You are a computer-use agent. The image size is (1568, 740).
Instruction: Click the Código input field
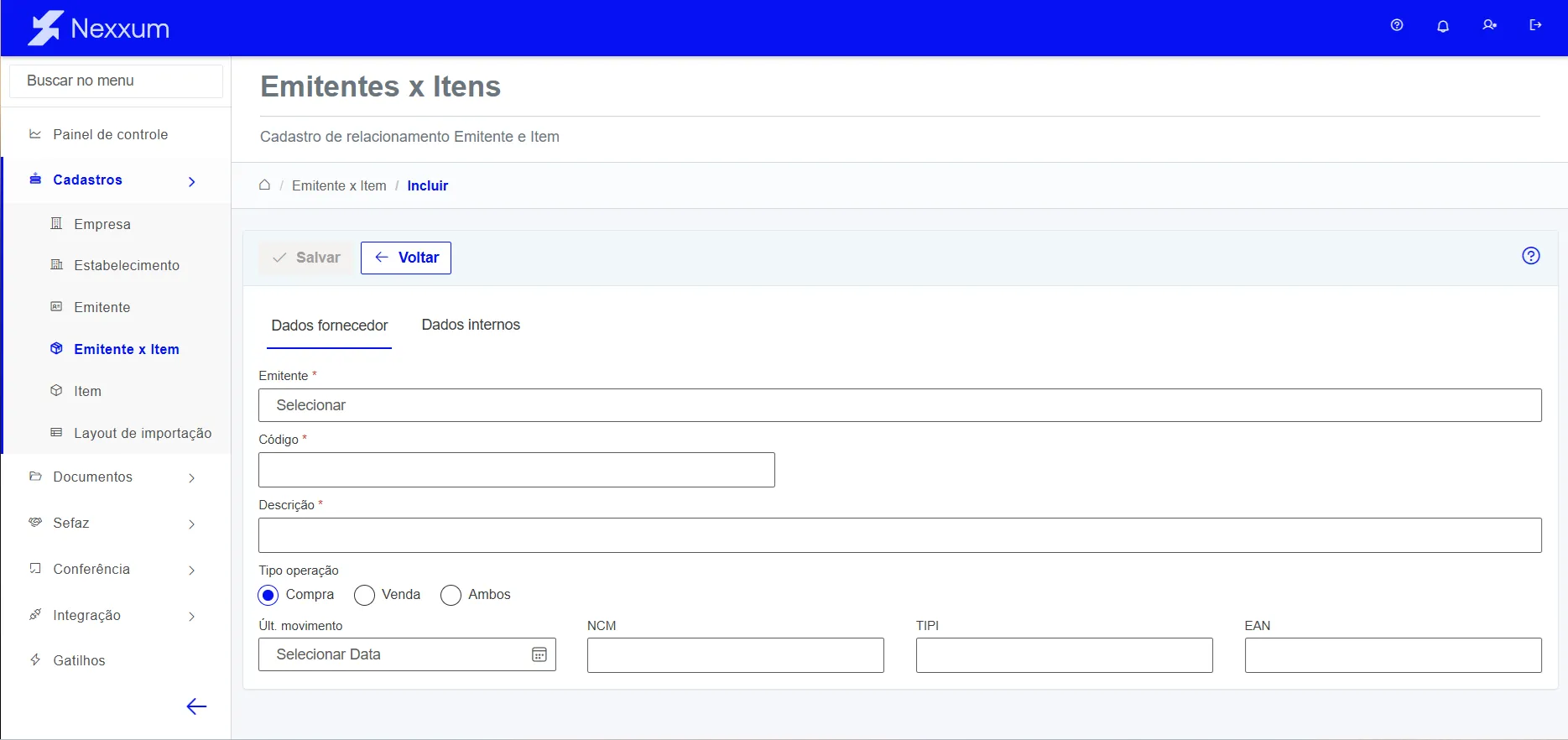coord(517,470)
